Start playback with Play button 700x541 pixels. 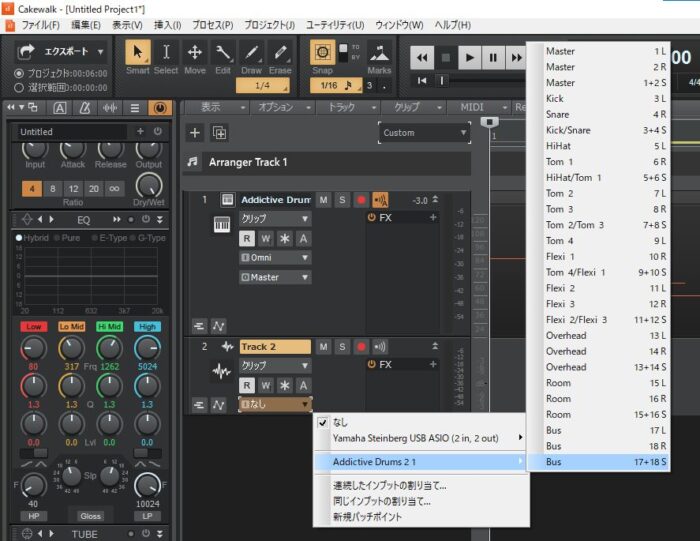pyautogui.click(x=469, y=58)
